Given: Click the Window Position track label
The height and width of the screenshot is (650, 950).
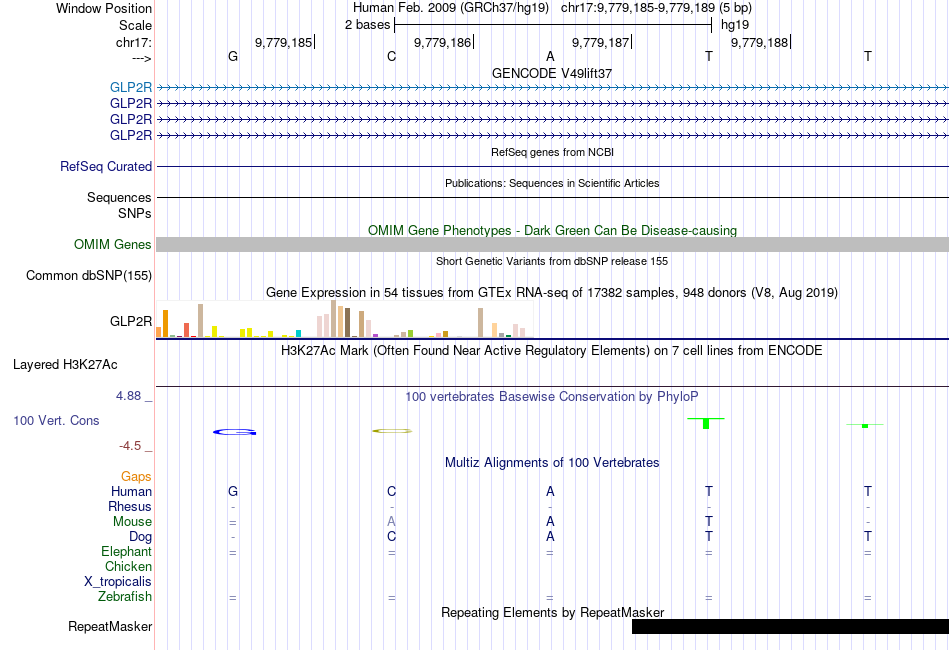Looking at the screenshot, I should point(104,8).
